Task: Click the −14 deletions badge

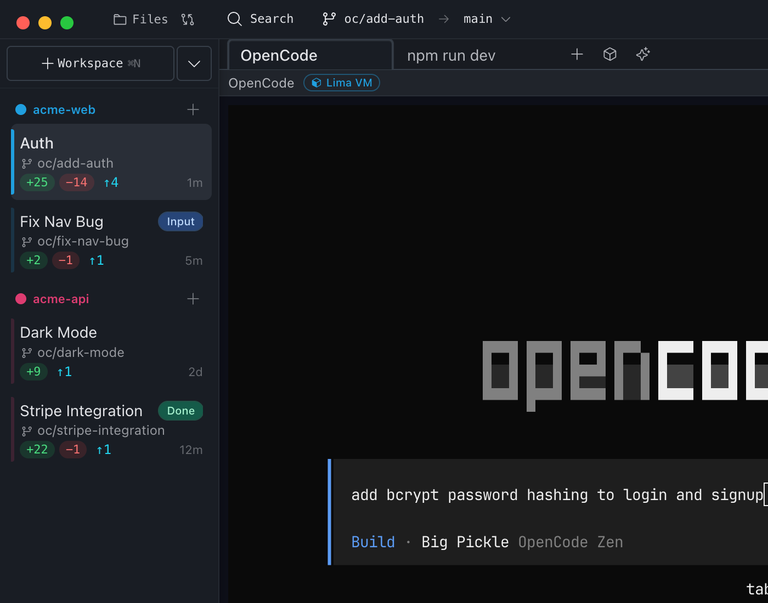Action: (x=76, y=182)
